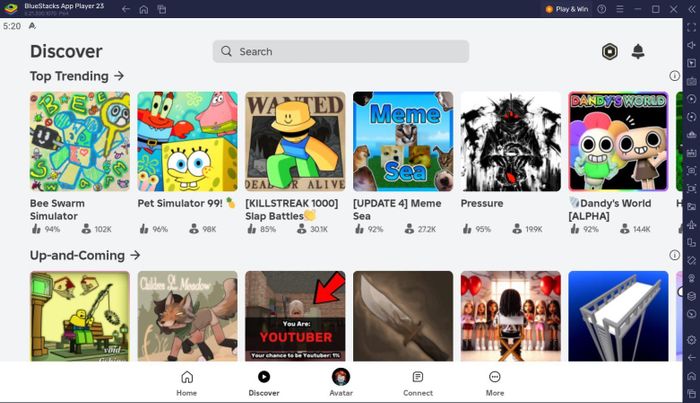Open Pet Simulator 99 thumbnail
Screen dimensions: 700x403
click(x=188, y=141)
